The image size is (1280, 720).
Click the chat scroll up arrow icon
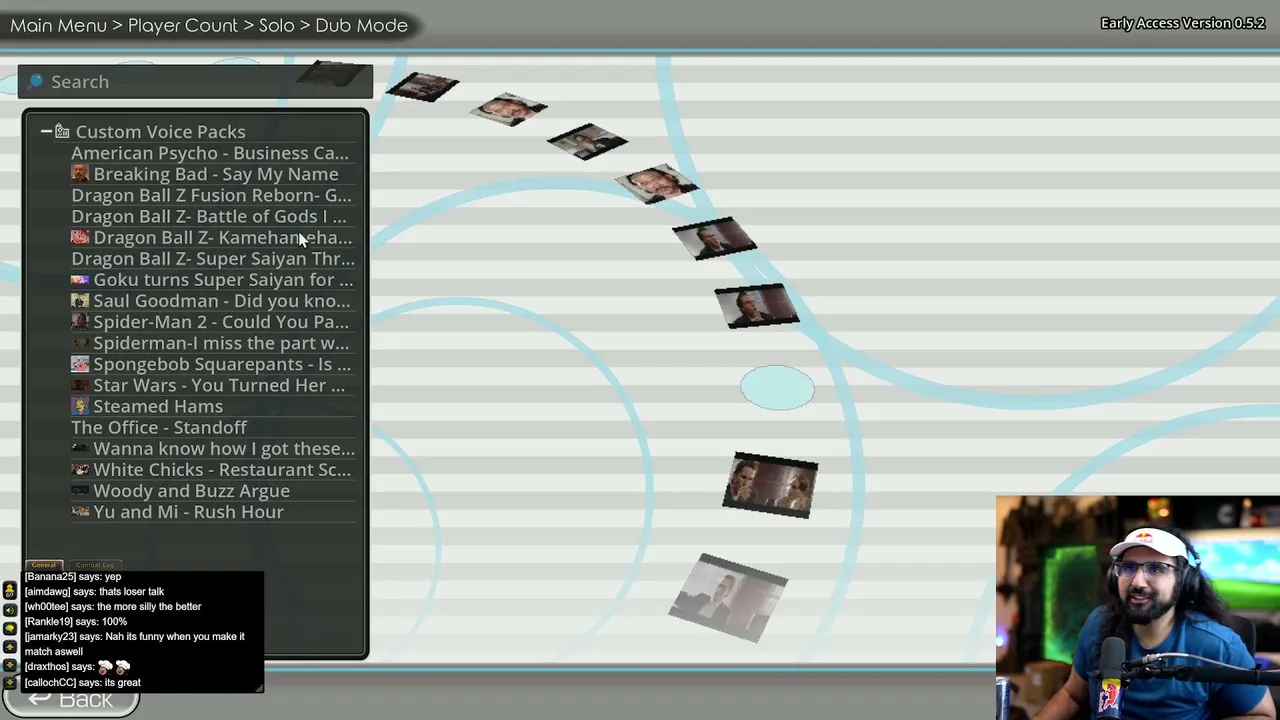pos(10,647)
